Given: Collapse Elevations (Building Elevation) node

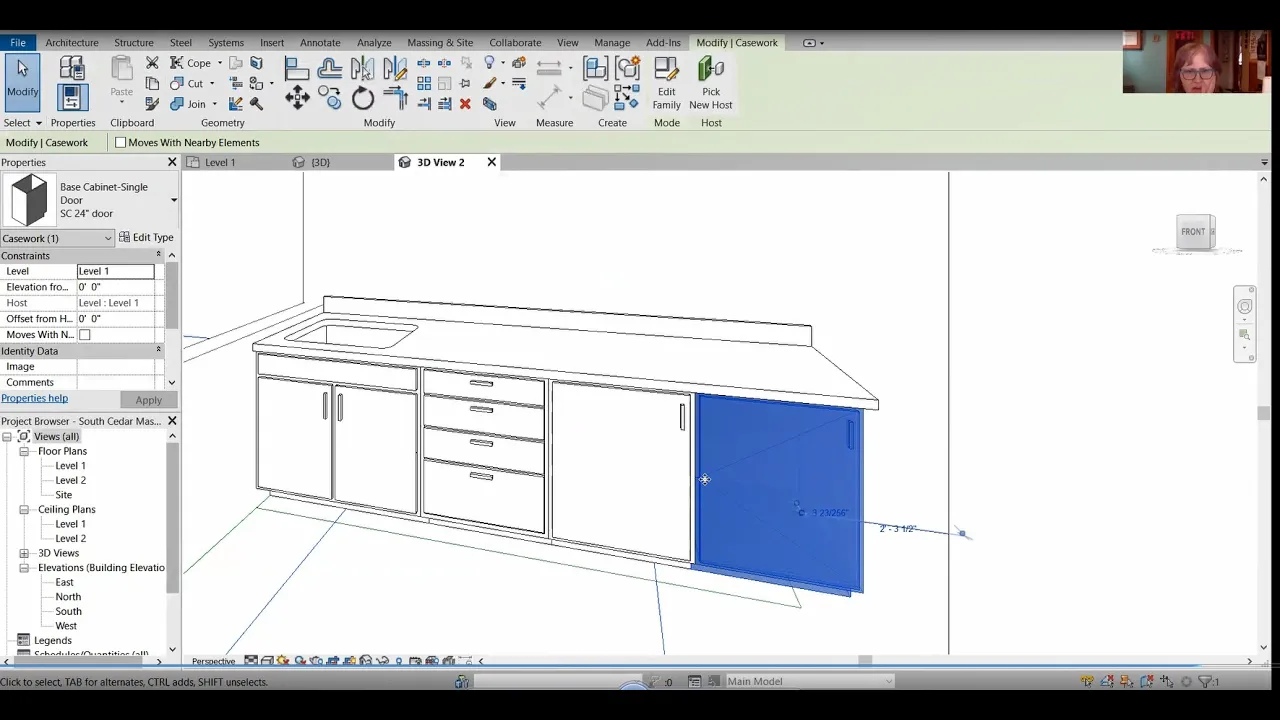Looking at the screenshot, I should pos(24,568).
